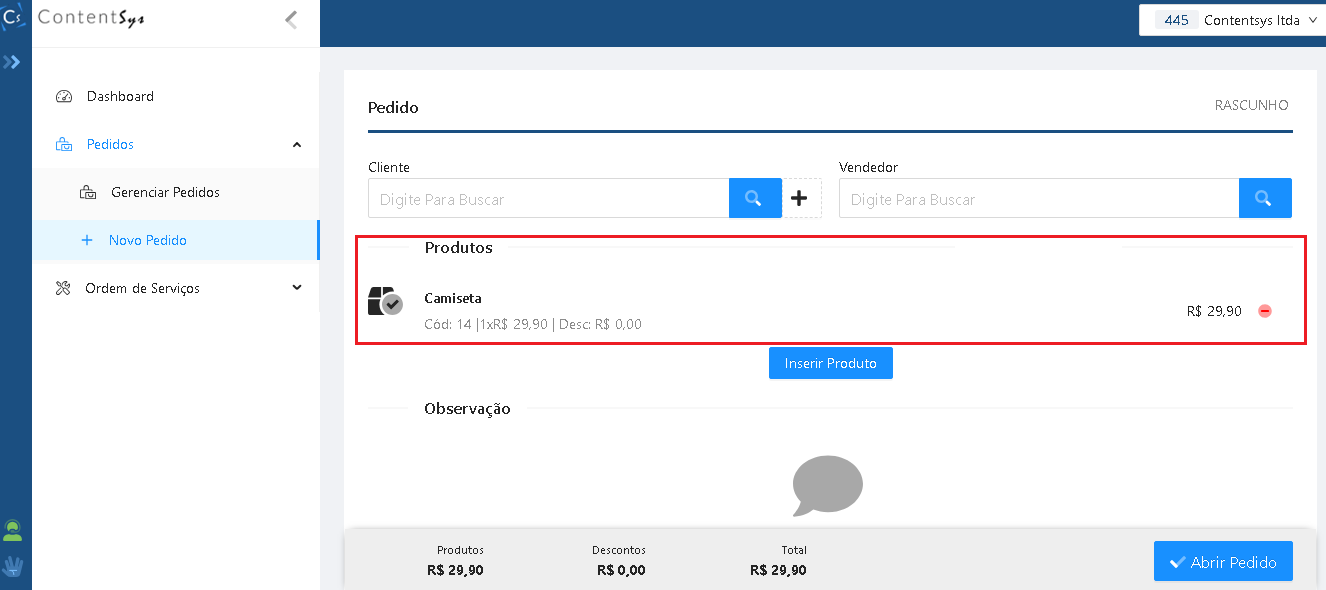Select Novo Pedido in the sidebar
The image size is (1326, 590).
pos(147,240)
